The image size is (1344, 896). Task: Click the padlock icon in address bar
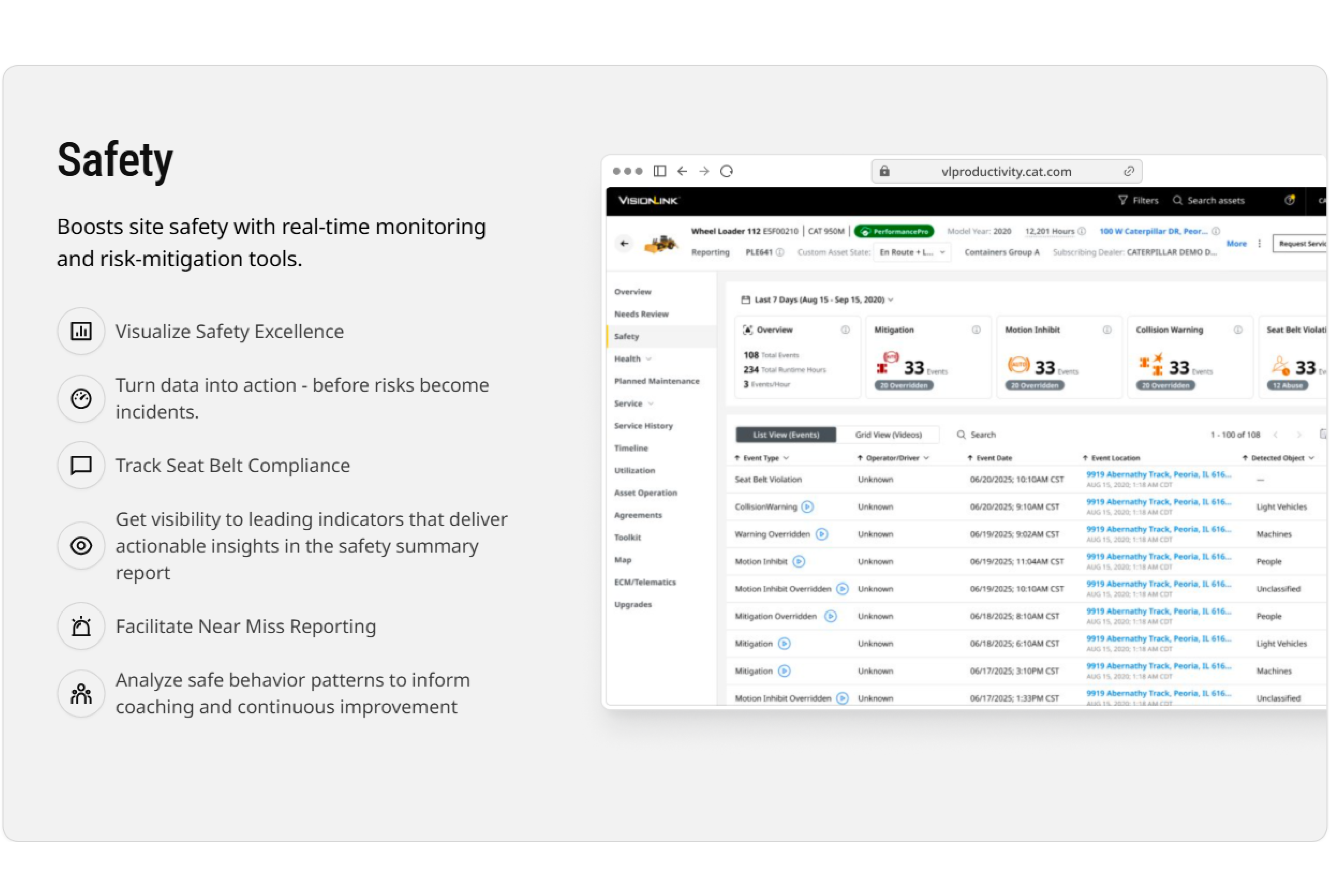pyautogui.click(x=885, y=171)
